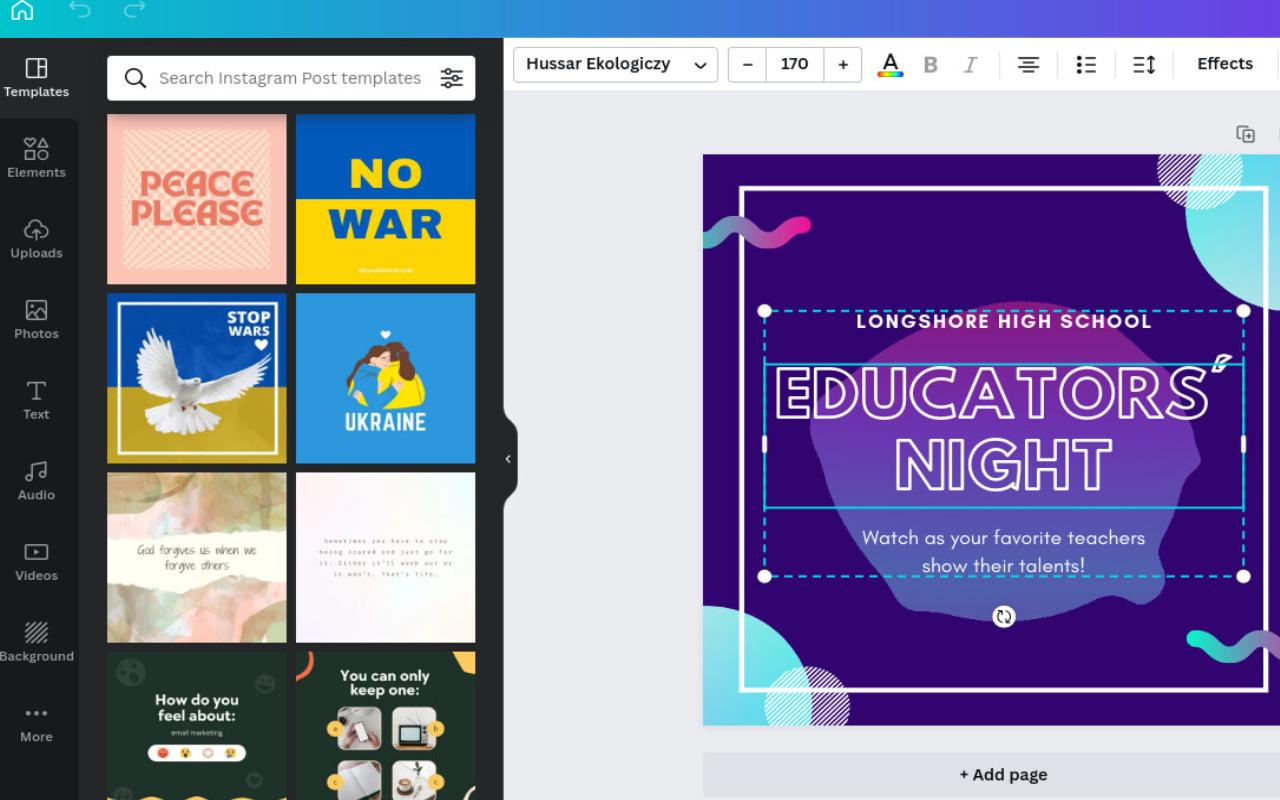This screenshot has height=800, width=1280.
Task: Click the font size value 170
Action: pos(795,64)
